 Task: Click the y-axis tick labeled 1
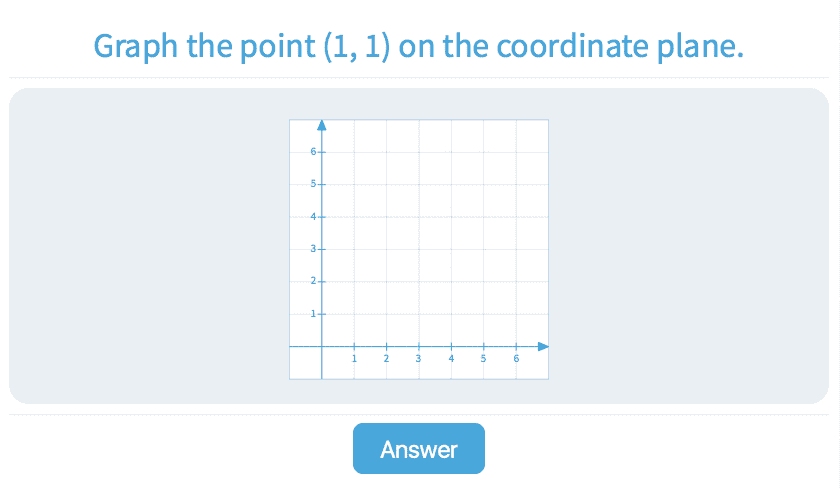point(322,314)
